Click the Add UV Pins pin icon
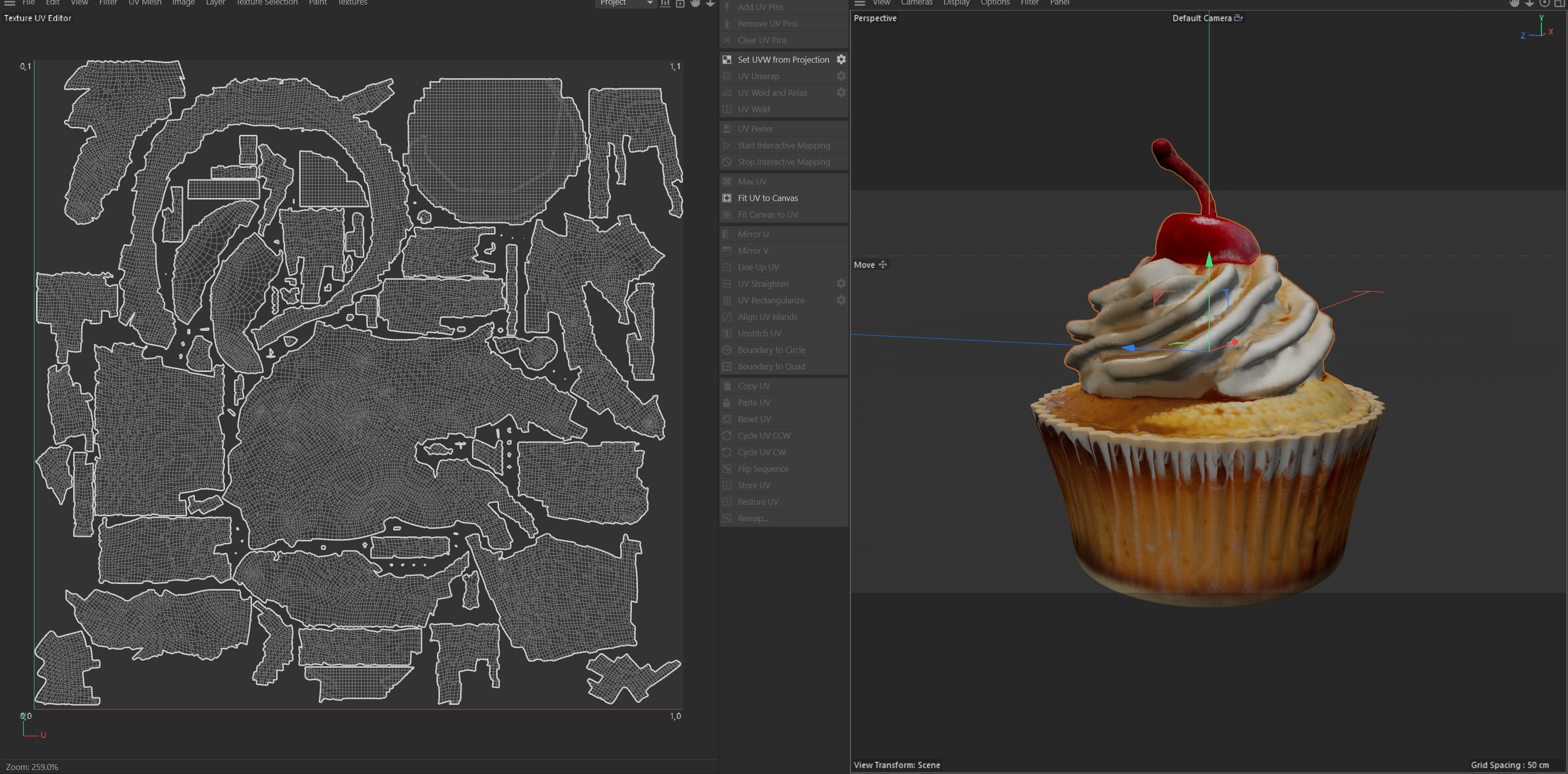 coord(727,7)
